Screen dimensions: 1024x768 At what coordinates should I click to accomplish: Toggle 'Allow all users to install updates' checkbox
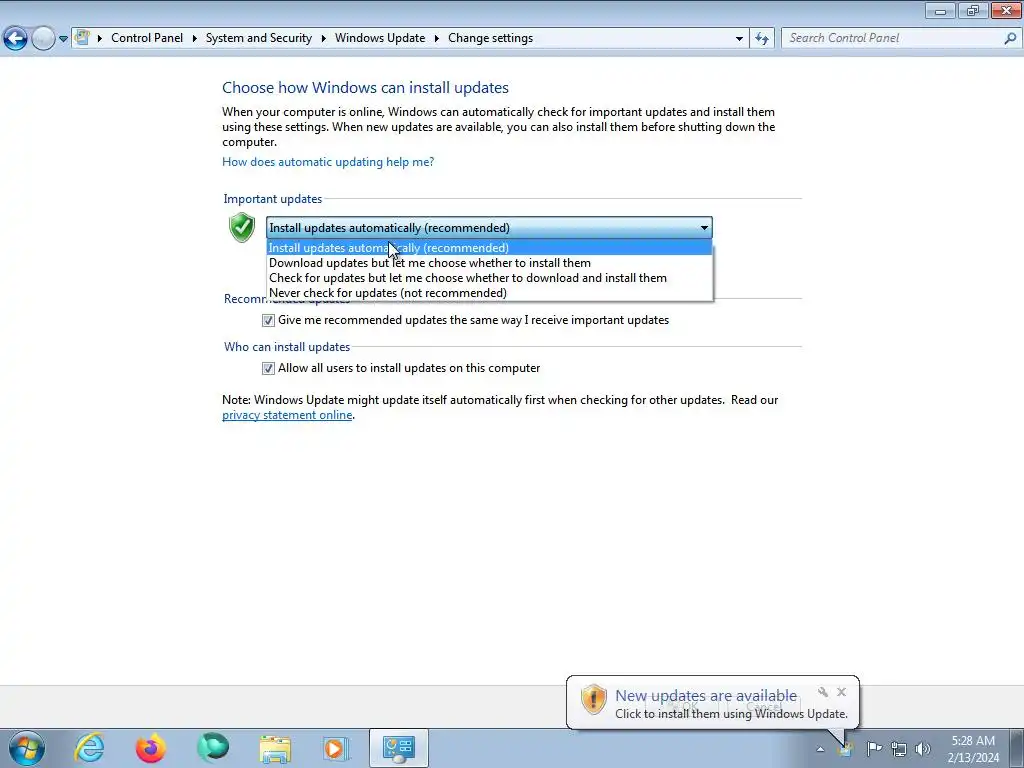click(x=268, y=368)
